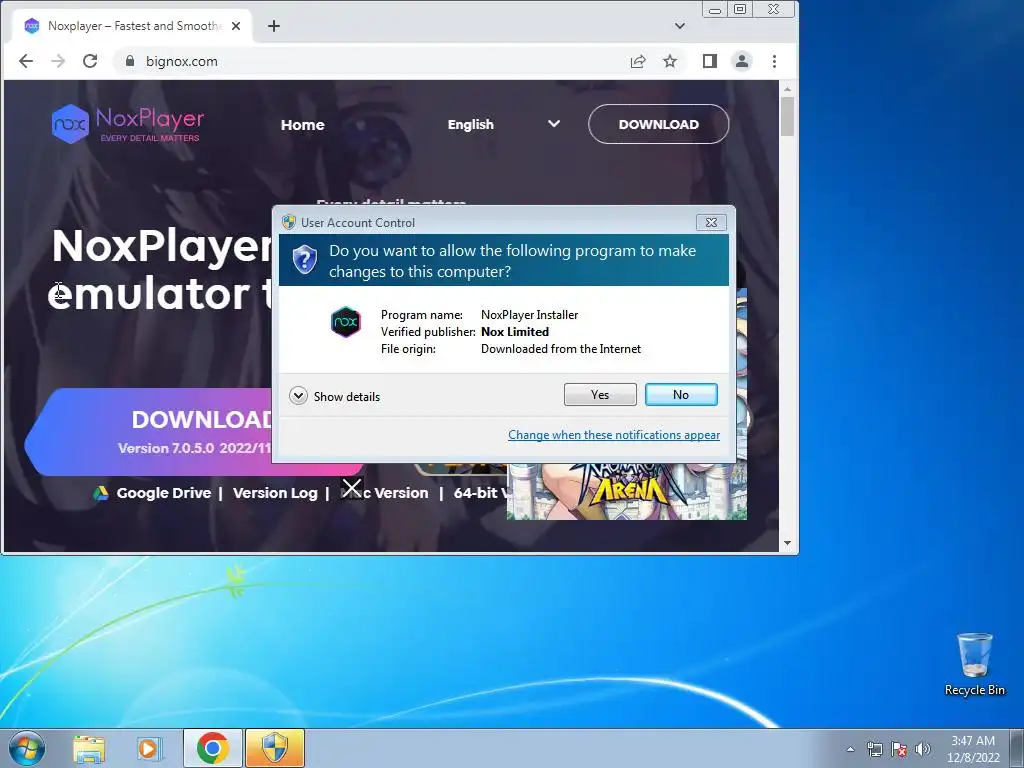Click the outlined DOWNLOAD button in header
Viewport: 1024px width, 768px height.
[x=658, y=124]
